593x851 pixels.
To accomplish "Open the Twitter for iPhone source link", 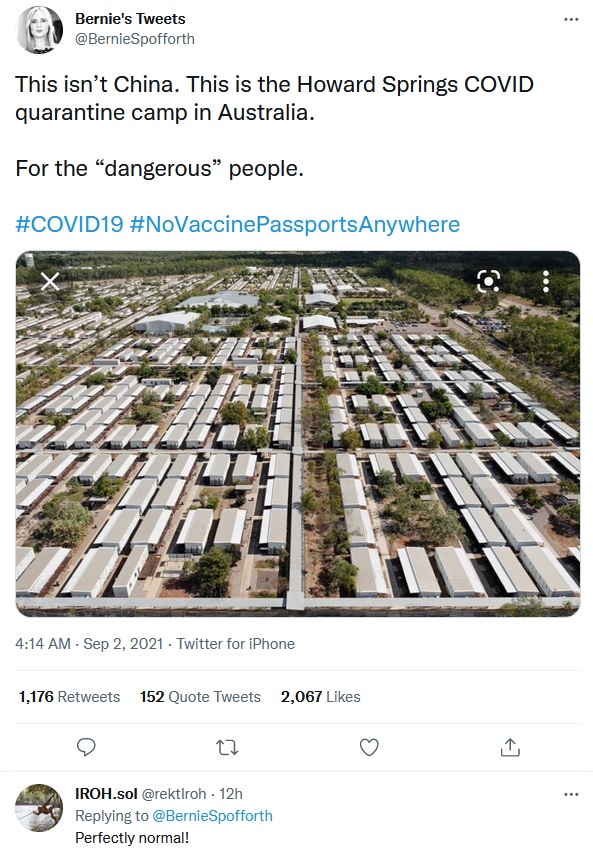I will click(x=235, y=644).
